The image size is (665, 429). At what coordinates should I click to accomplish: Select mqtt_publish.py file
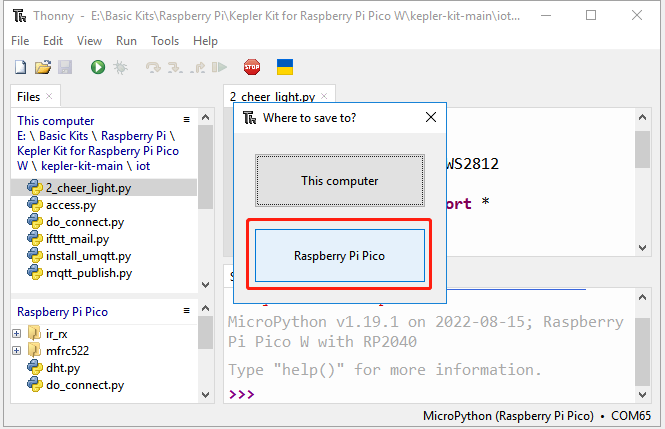click(x=89, y=273)
